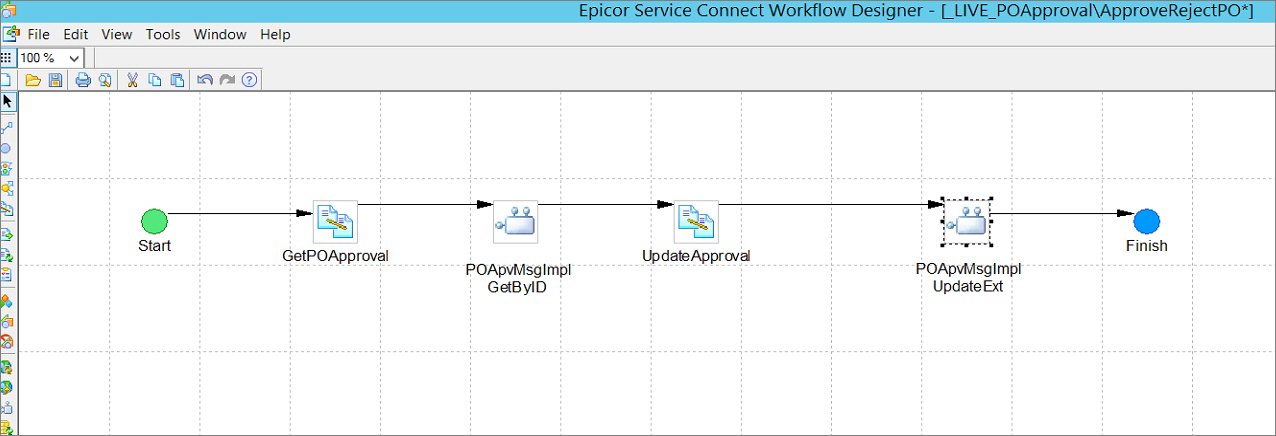Click the UpdateExt label text
The image size is (1276, 436).
(967, 287)
